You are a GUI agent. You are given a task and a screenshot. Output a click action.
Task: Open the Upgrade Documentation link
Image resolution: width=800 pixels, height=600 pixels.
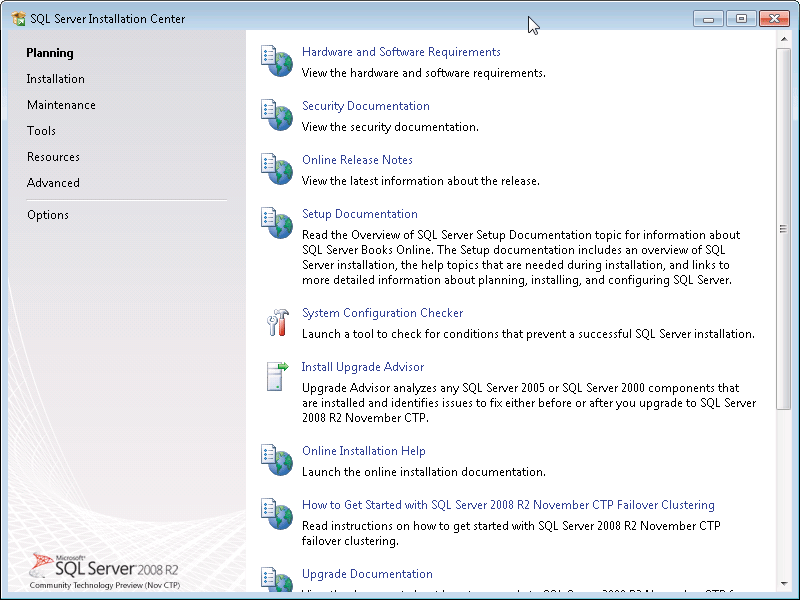coord(367,574)
